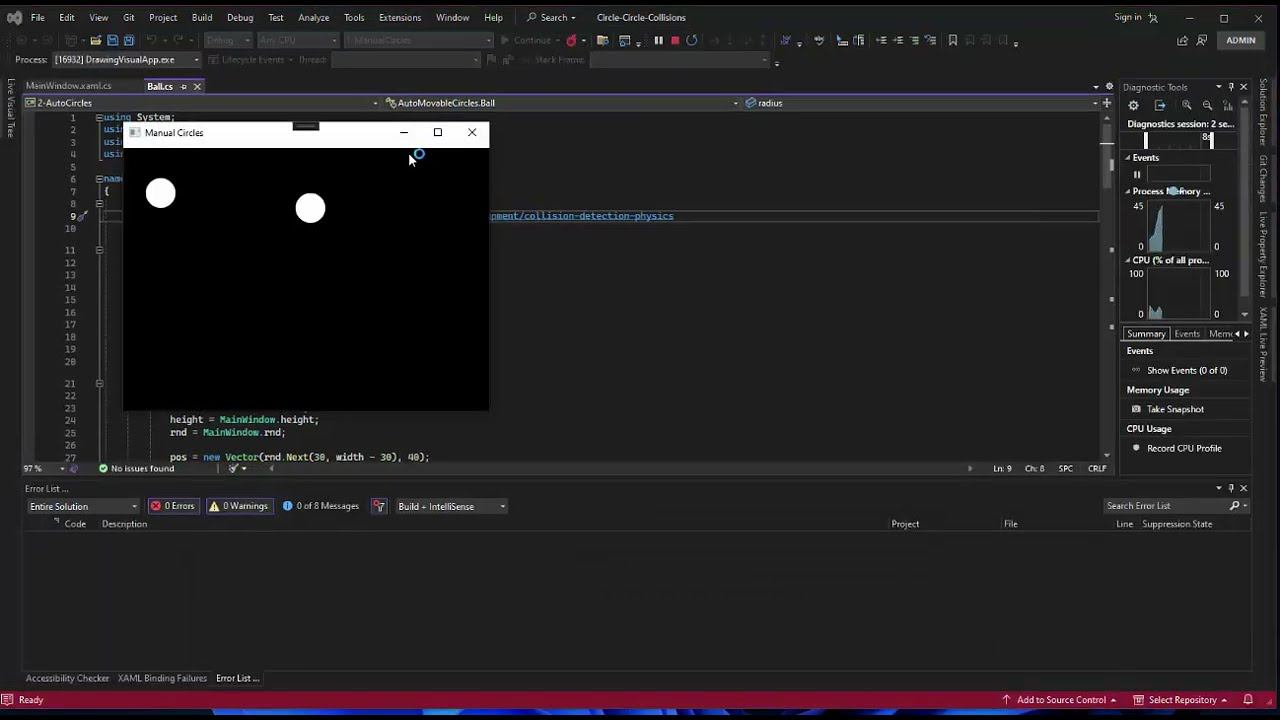Image resolution: width=1280 pixels, height=720 pixels.
Task: Click the editor split window icon
Action: (1107, 103)
